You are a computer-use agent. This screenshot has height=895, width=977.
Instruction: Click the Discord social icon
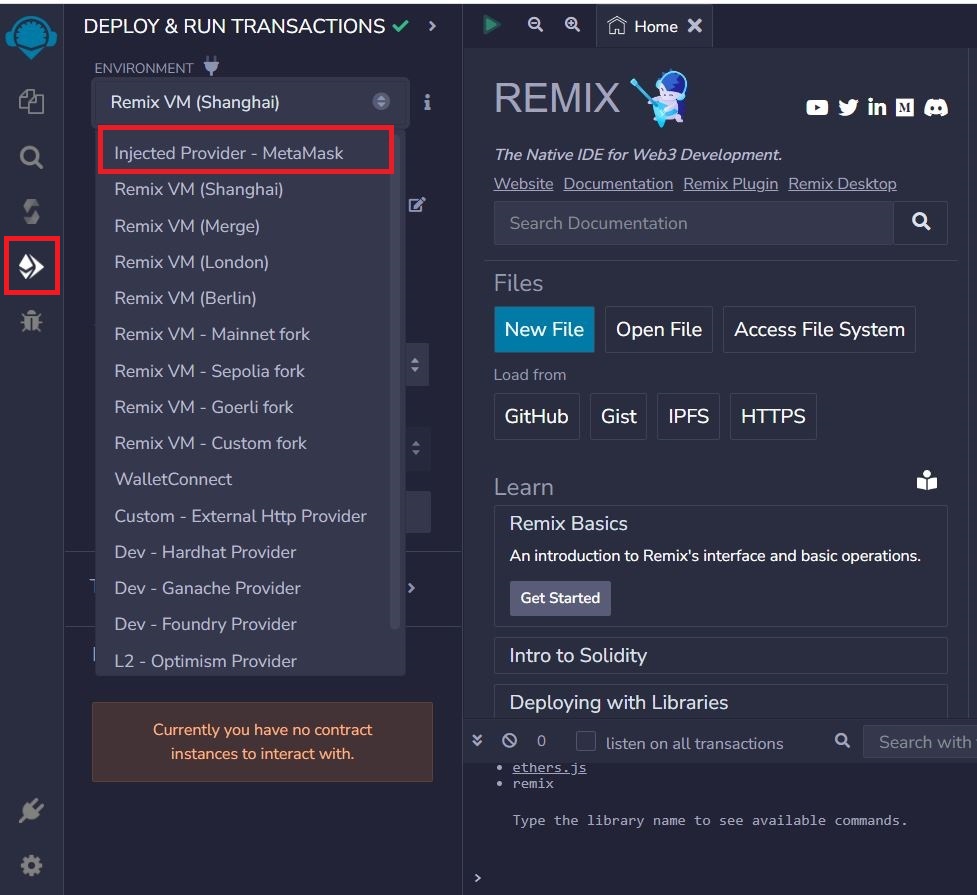pyautogui.click(x=936, y=107)
